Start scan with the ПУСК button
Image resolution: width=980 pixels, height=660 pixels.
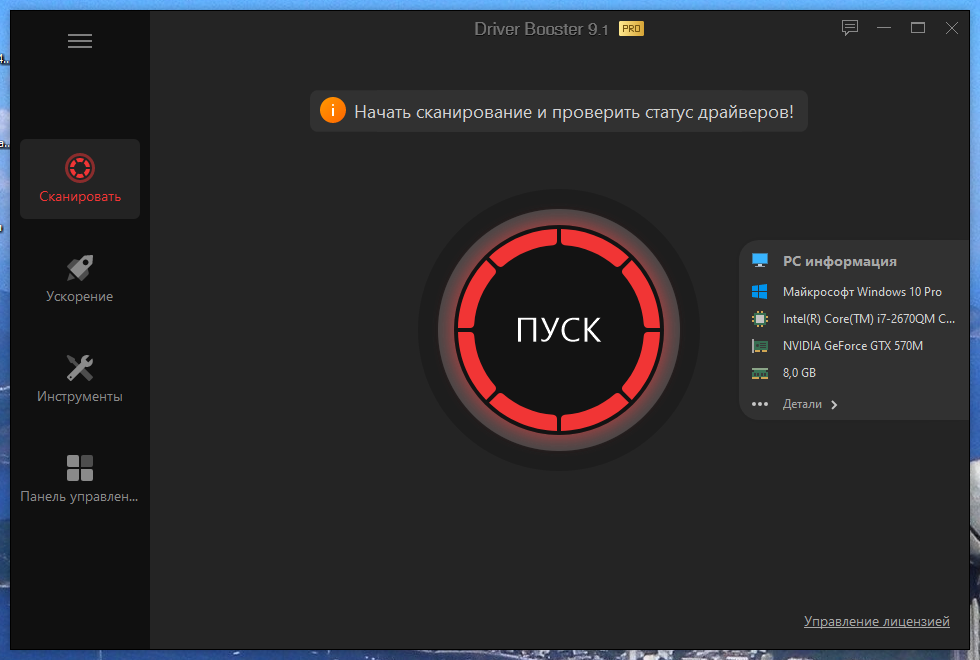559,329
